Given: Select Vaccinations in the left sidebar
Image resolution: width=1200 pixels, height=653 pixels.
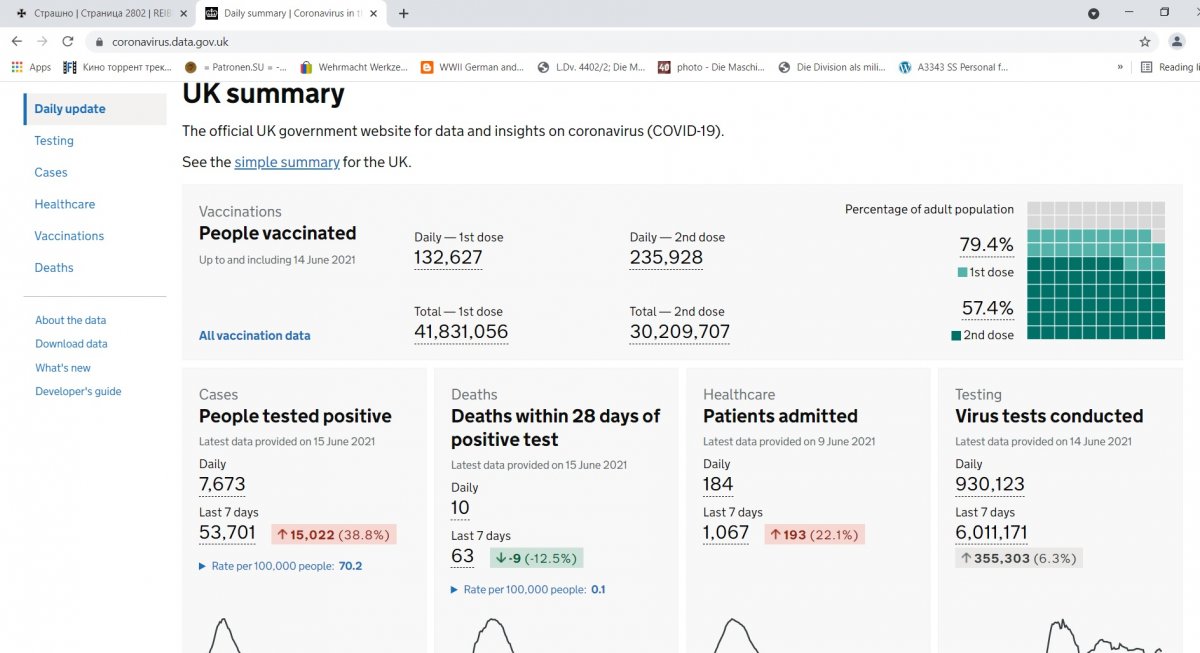Looking at the screenshot, I should (69, 236).
